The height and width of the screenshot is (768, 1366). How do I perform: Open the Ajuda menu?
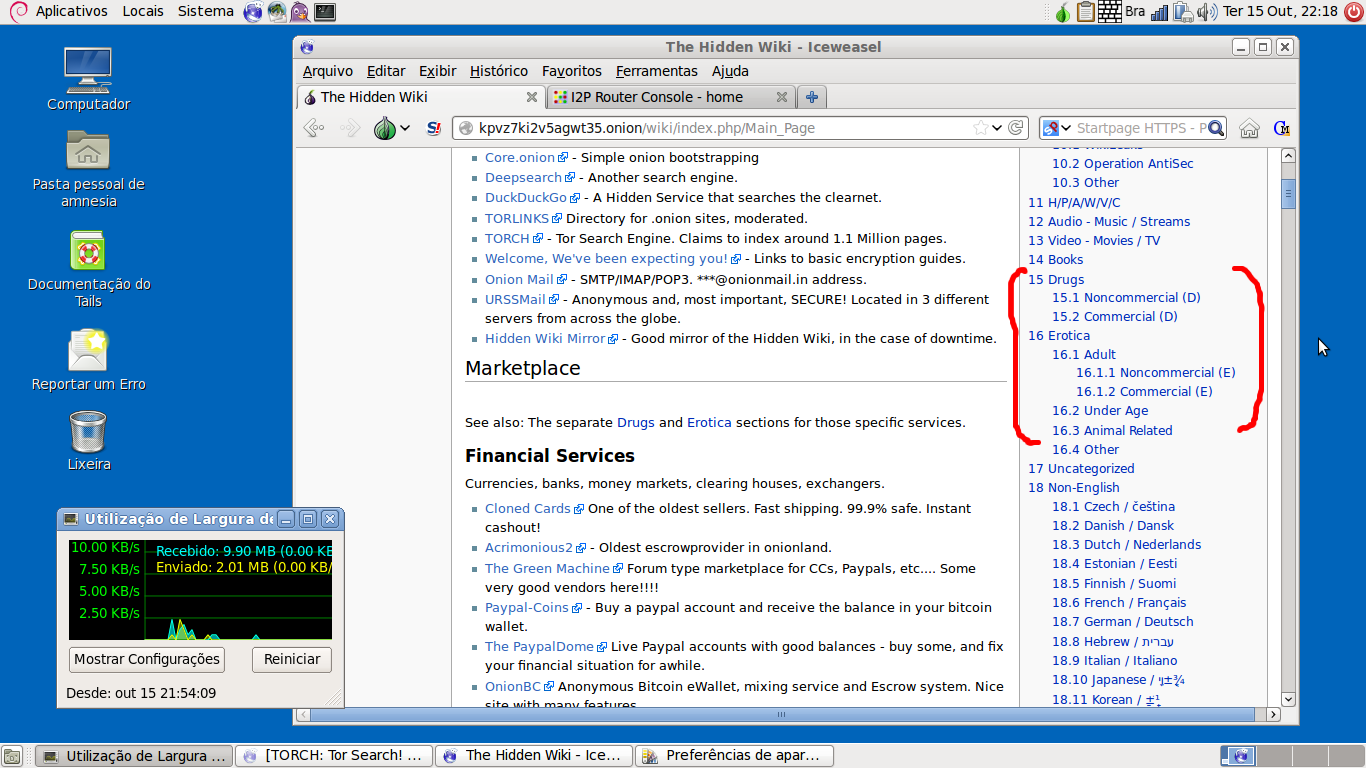point(730,71)
